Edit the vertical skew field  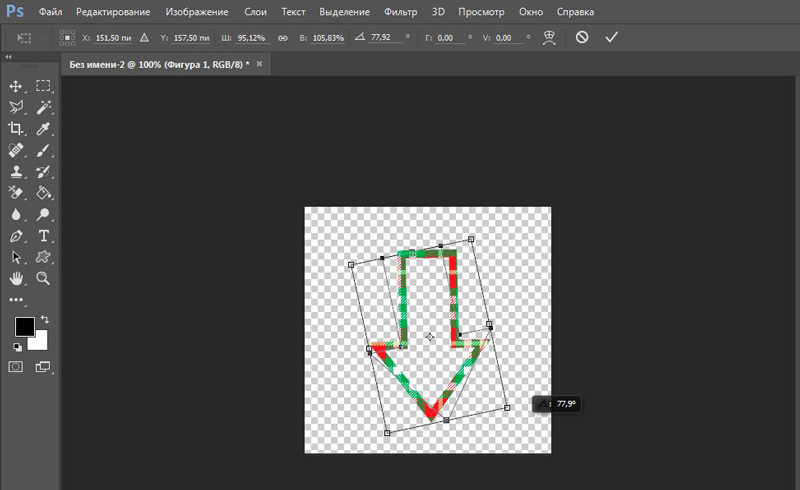[508, 38]
